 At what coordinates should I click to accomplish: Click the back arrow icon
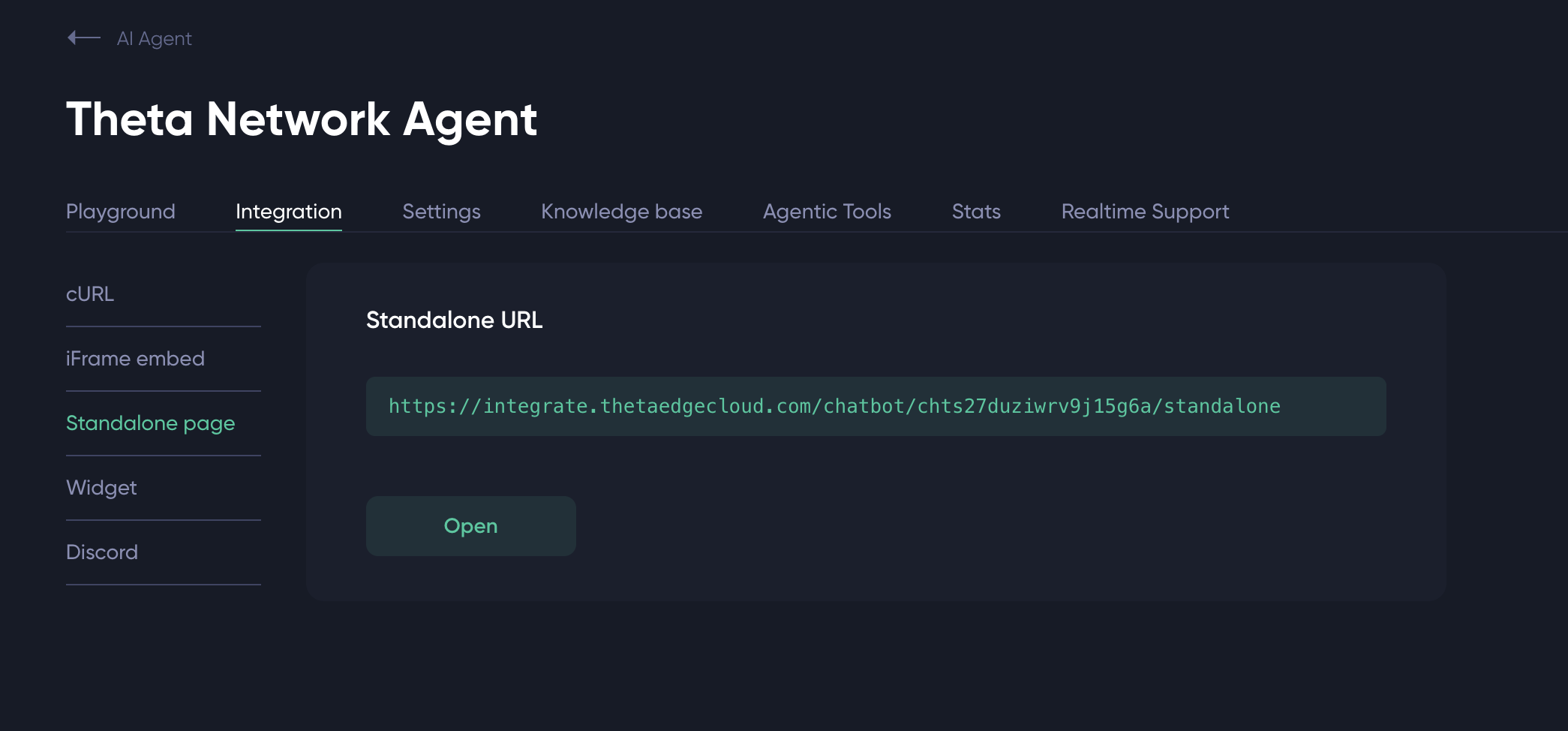coord(83,38)
